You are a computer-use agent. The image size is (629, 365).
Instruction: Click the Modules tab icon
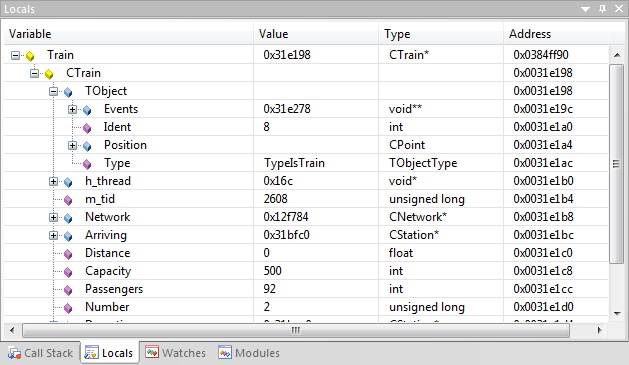point(225,352)
